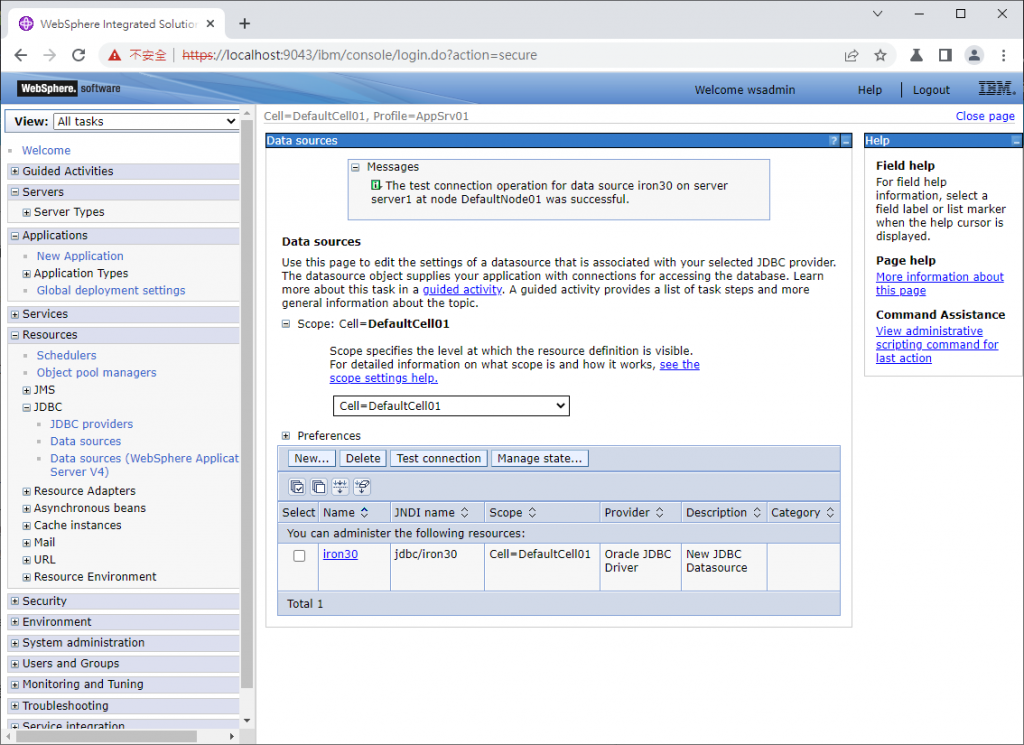This screenshot has width=1024, height=745.
Task: Collapse the Scope section
Action: (285, 324)
